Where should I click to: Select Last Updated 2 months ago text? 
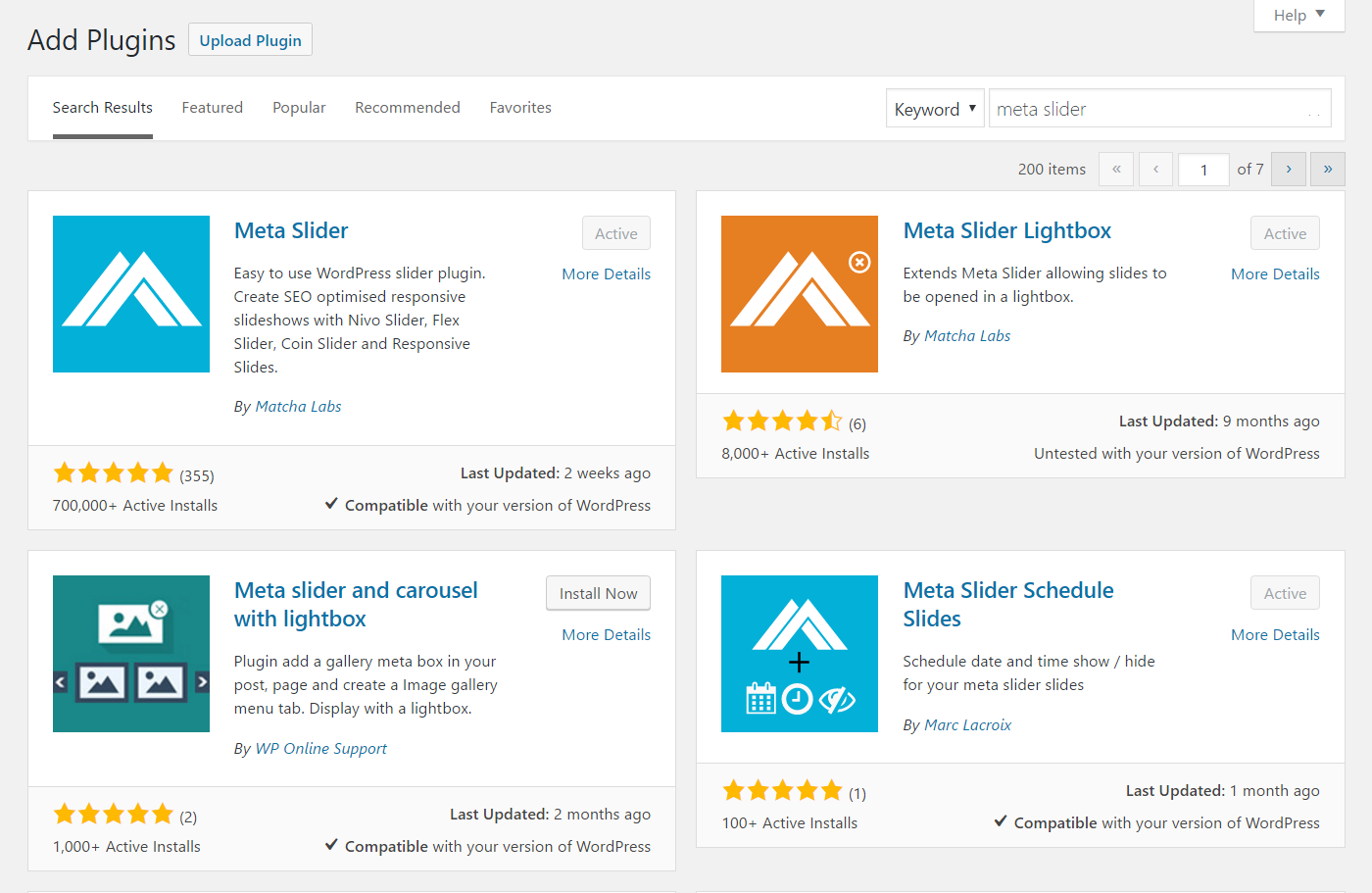coord(550,815)
